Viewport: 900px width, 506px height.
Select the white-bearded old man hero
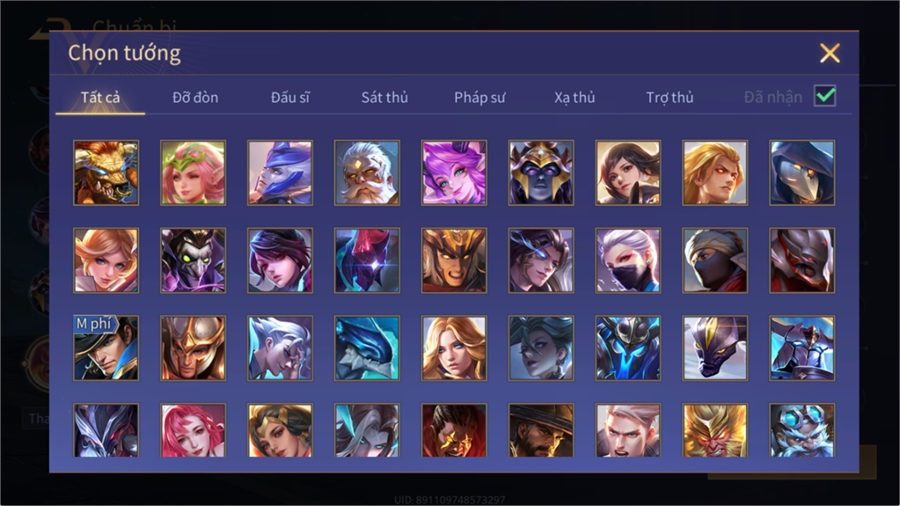pos(367,173)
